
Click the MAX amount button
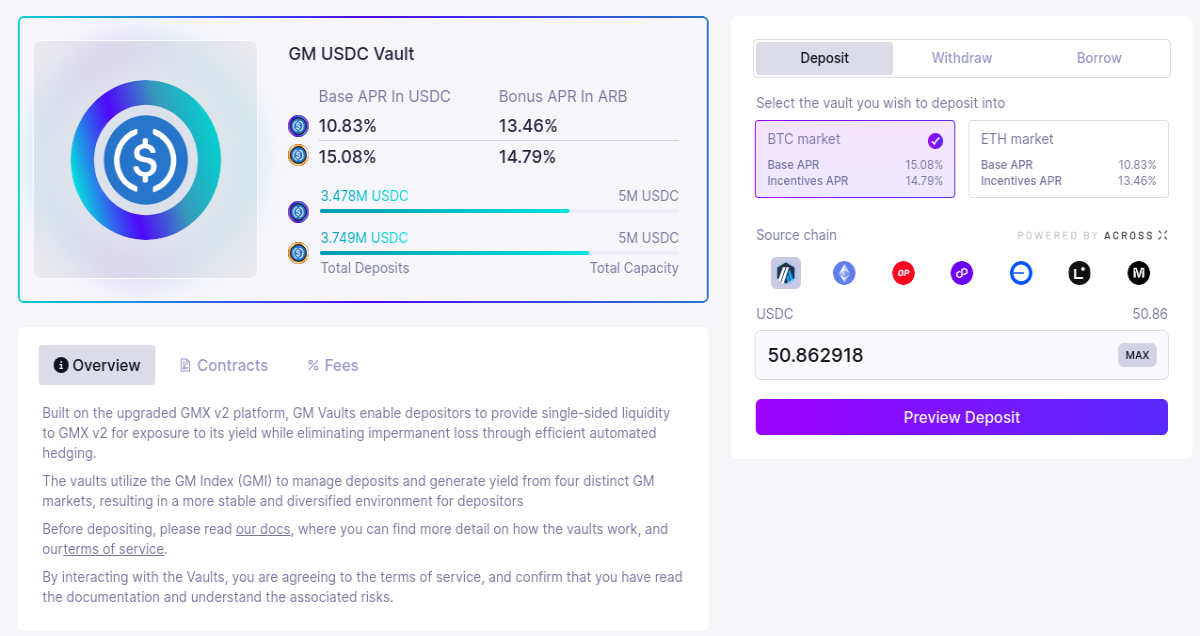pos(1137,355)
